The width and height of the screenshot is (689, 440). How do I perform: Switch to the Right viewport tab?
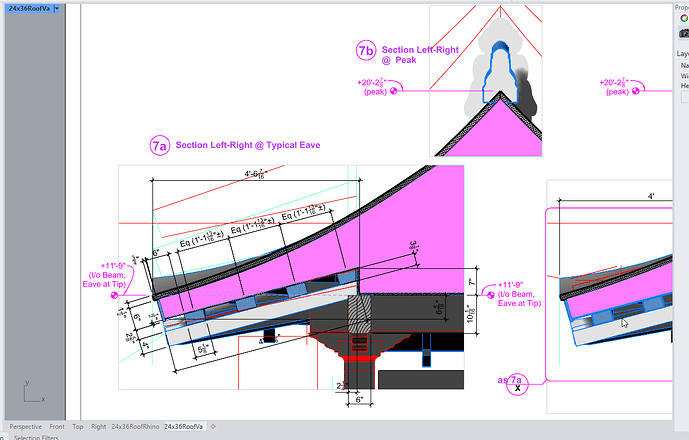click(98, 426)
